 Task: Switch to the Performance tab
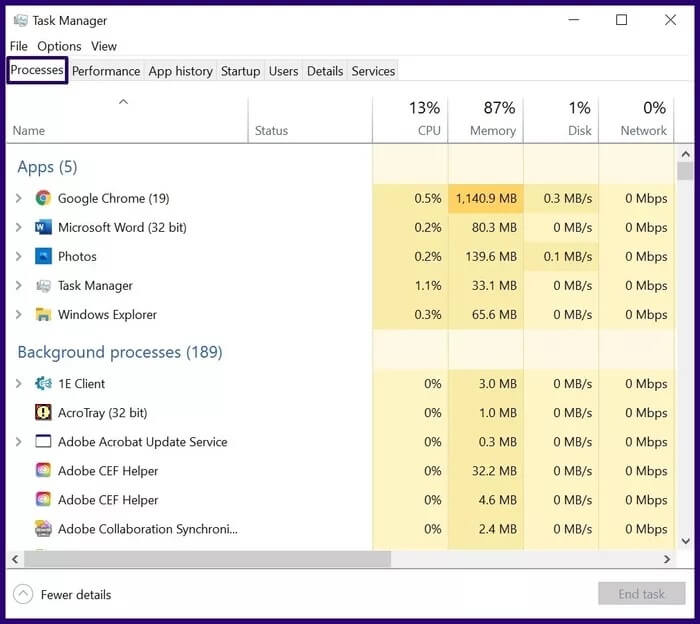pos(106,71)
